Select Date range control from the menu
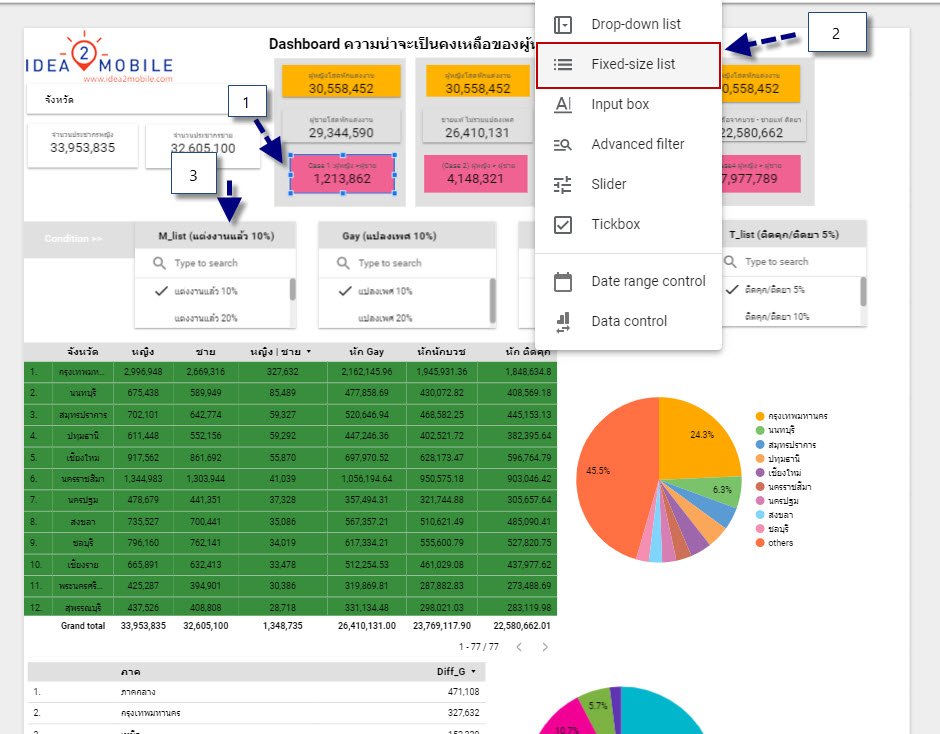 628,281
